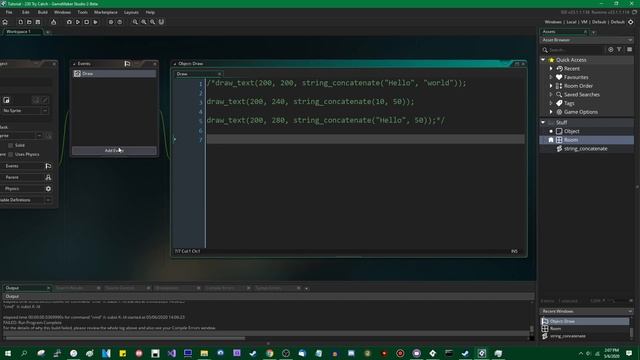Click the Open Project folder icon
The width and height of the screenshot is (640, 360).
coord(29,22)
